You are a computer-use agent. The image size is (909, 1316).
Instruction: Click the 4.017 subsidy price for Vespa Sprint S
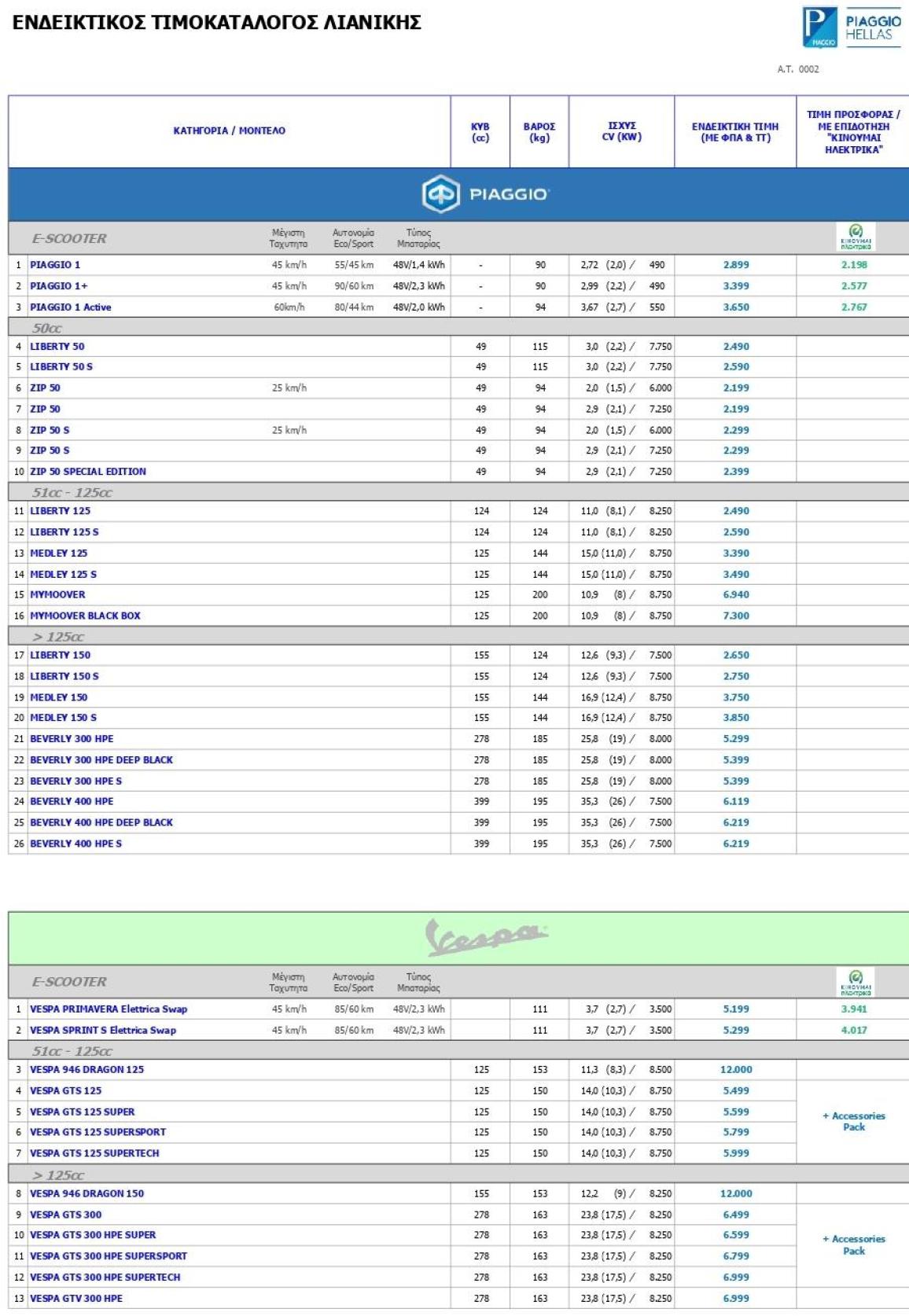pyautogui.click(x=854, y=1030)
